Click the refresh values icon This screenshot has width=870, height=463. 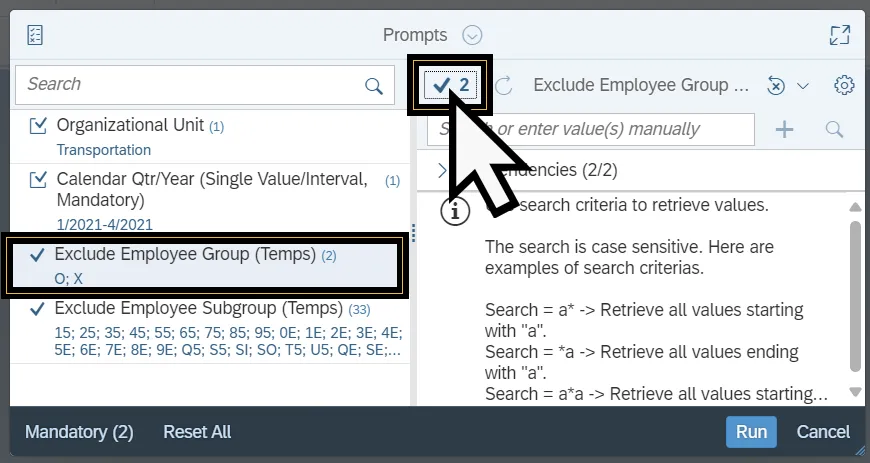[x=504, y=86]
